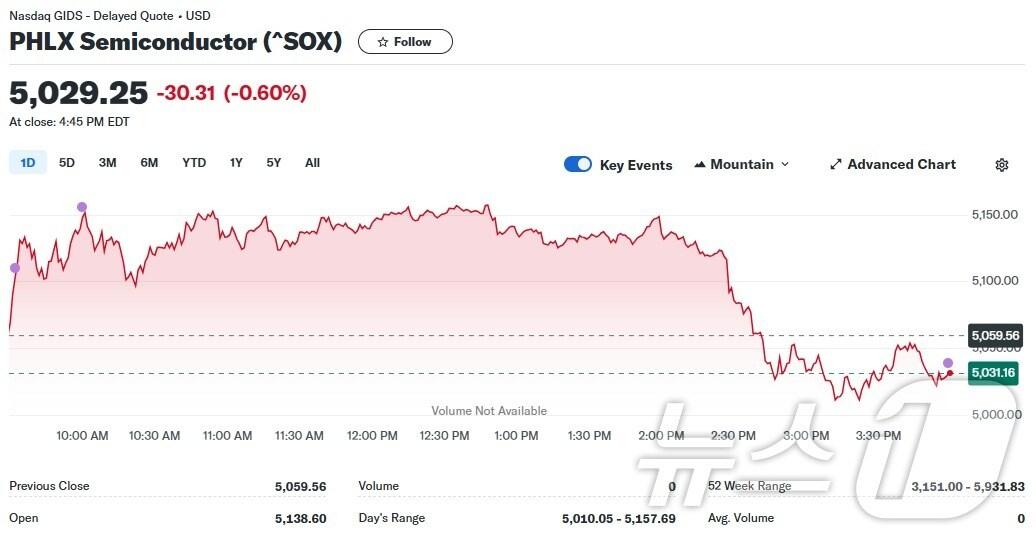Click the key event dot at chart peak

tap(82, 207)
